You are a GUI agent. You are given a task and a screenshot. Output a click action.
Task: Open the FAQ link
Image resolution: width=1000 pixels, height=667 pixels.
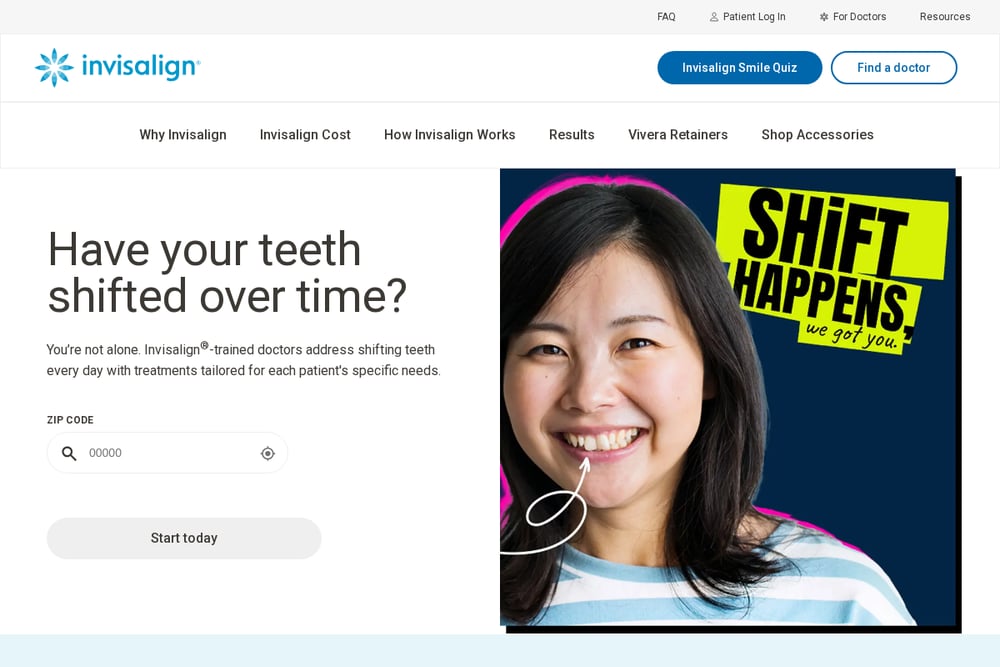(x=666, y=17)
